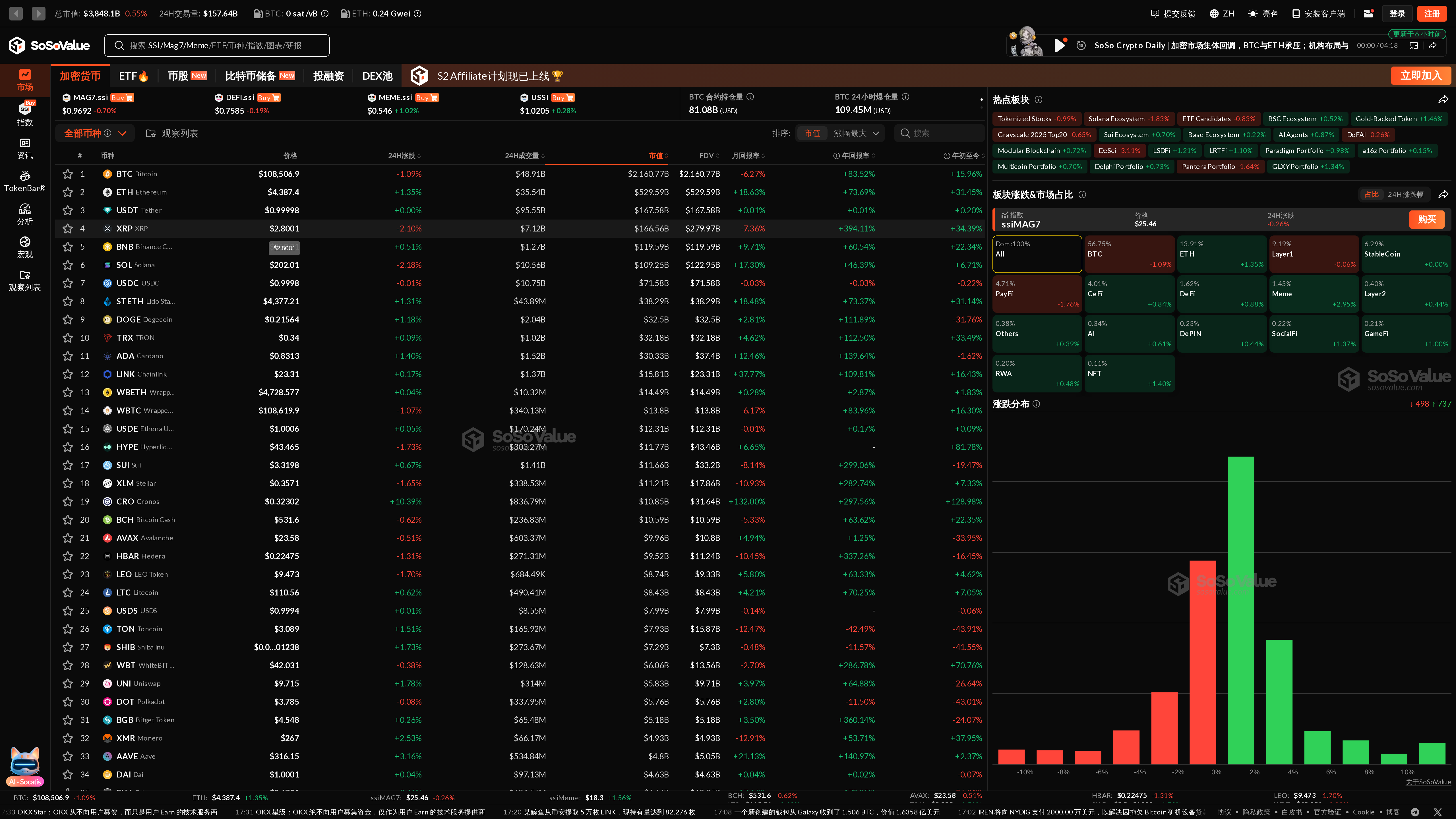This screenshot has height=819, width=1456.
Task: Sort table by FDV column
Action: coord(709,156)
